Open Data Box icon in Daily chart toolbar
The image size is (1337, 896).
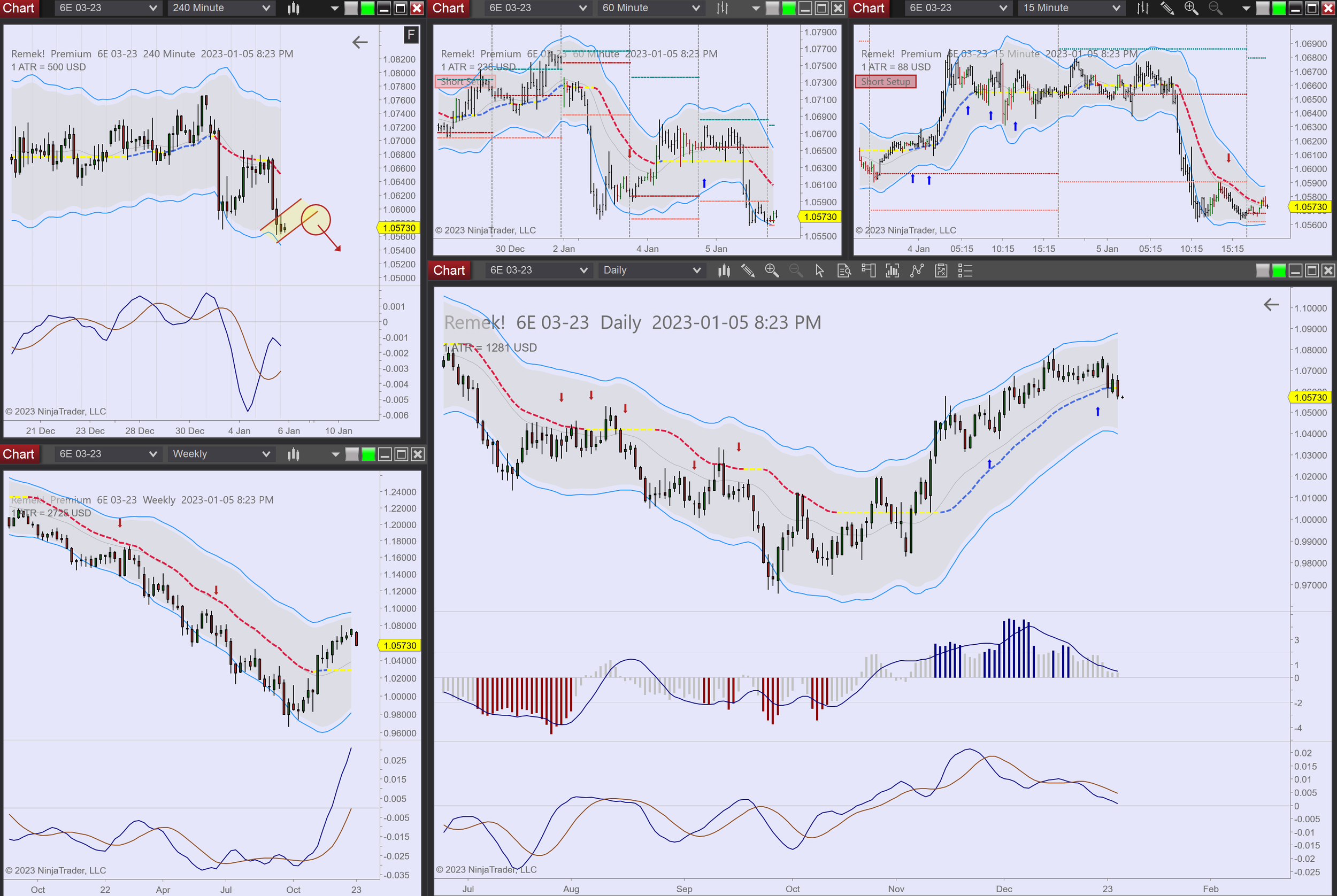[x=844, y=271]
